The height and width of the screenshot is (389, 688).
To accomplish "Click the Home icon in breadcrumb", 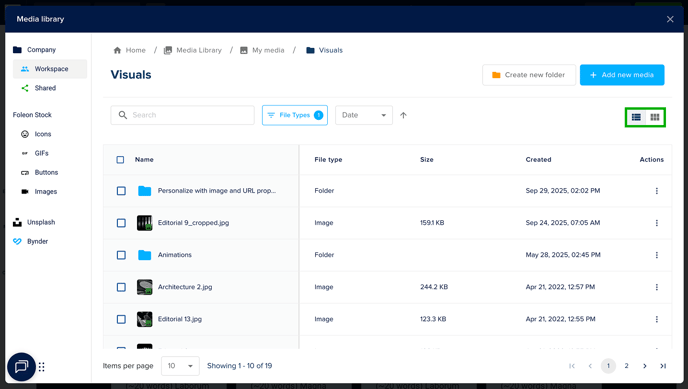I will pos(117,50).
